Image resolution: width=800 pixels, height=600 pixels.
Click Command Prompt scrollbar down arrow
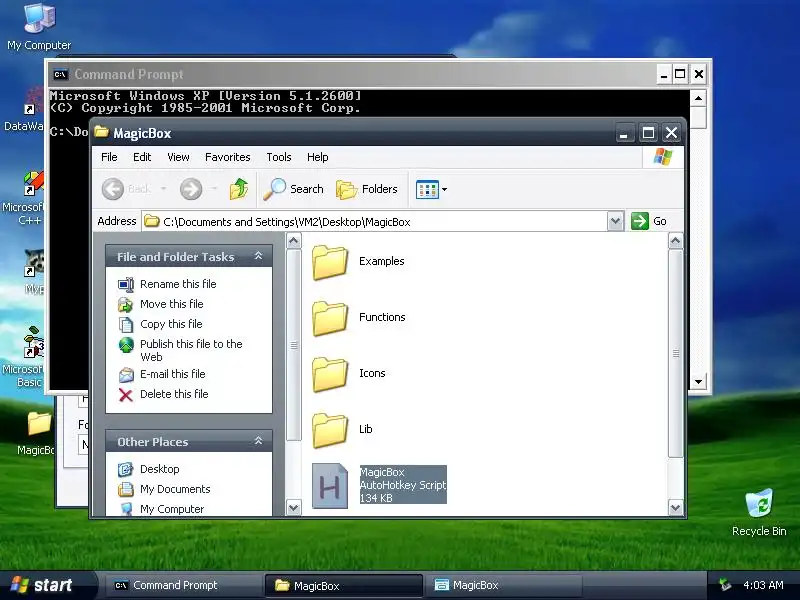click(698, 381)
